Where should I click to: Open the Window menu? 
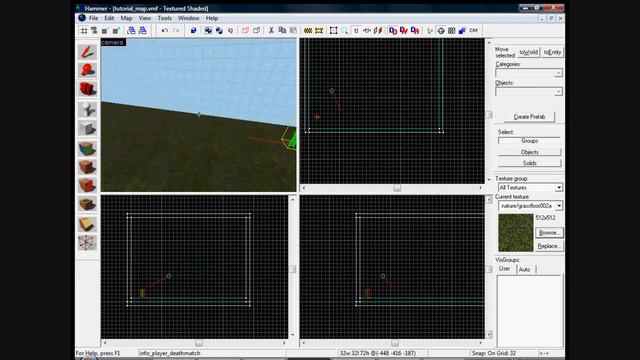pos(188,18)
